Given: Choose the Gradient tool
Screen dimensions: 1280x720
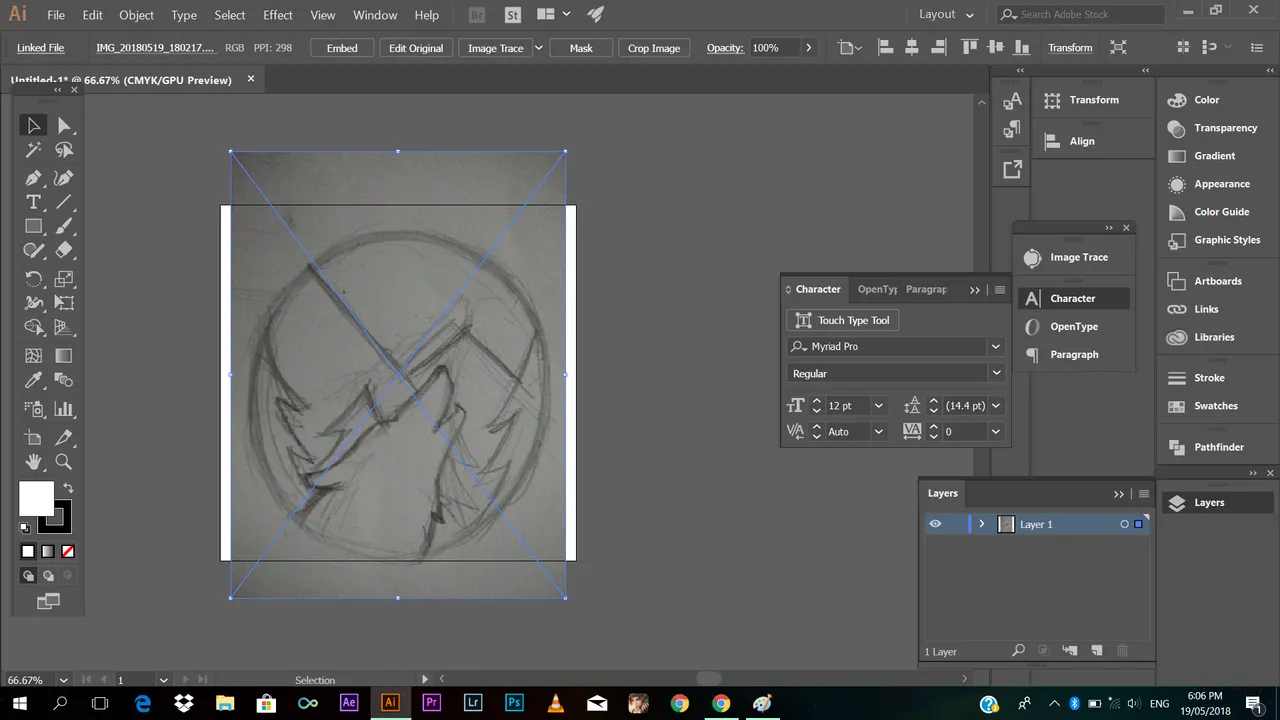Looking at the screenshot, I should click(64, 355).
